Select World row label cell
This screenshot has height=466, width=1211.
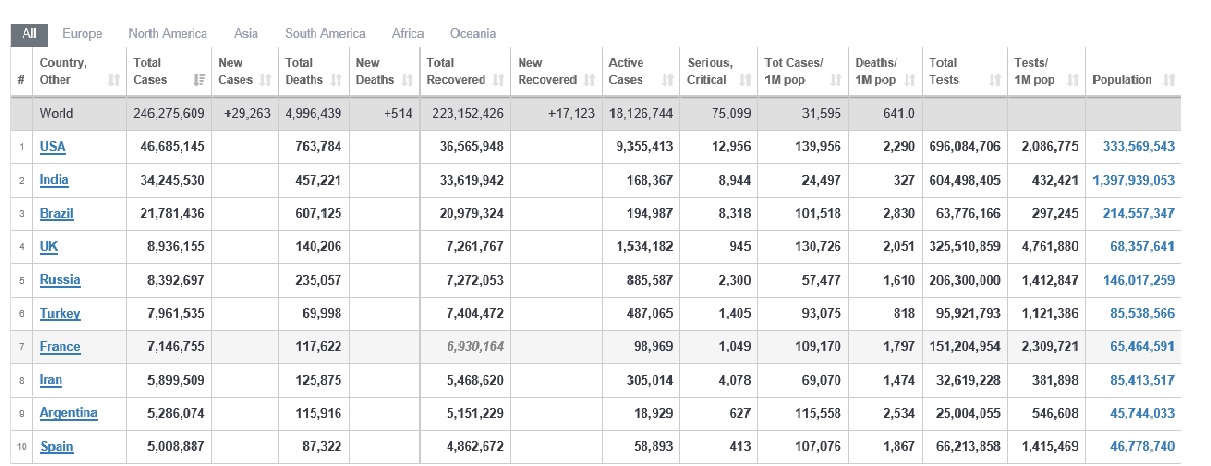(x=78, y=114)
